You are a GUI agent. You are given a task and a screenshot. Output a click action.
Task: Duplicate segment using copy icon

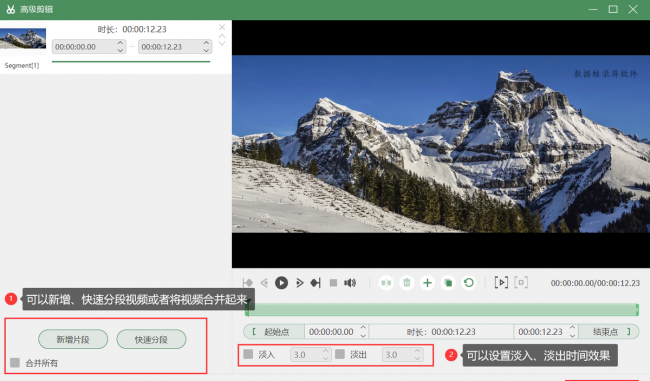pos(448,283)
